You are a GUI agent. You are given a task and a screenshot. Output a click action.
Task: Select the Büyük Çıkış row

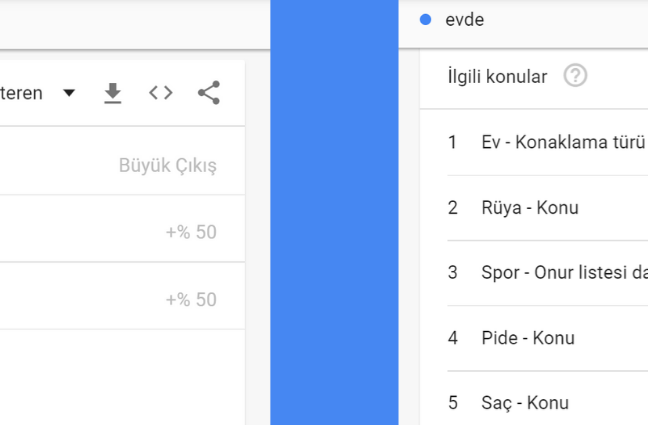tap(122, 161)
